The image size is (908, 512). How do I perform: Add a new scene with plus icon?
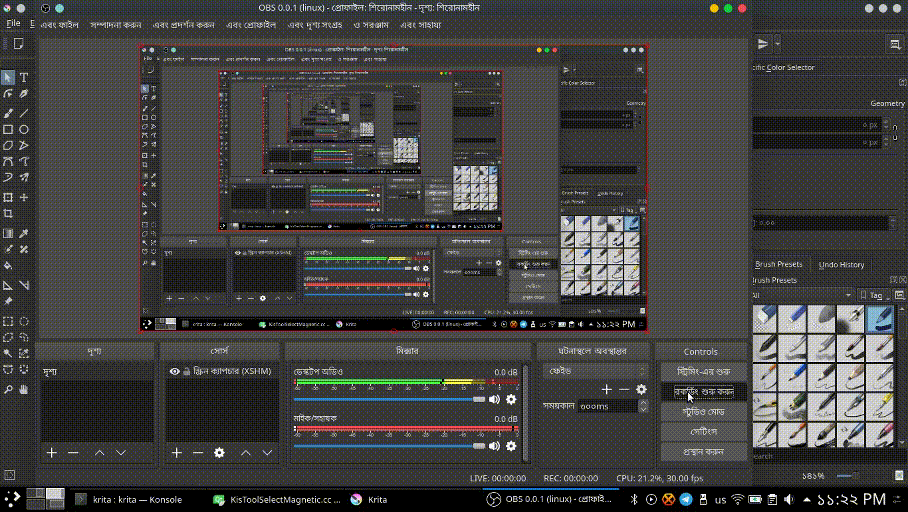pyautogui.click(x=52, y=453)
